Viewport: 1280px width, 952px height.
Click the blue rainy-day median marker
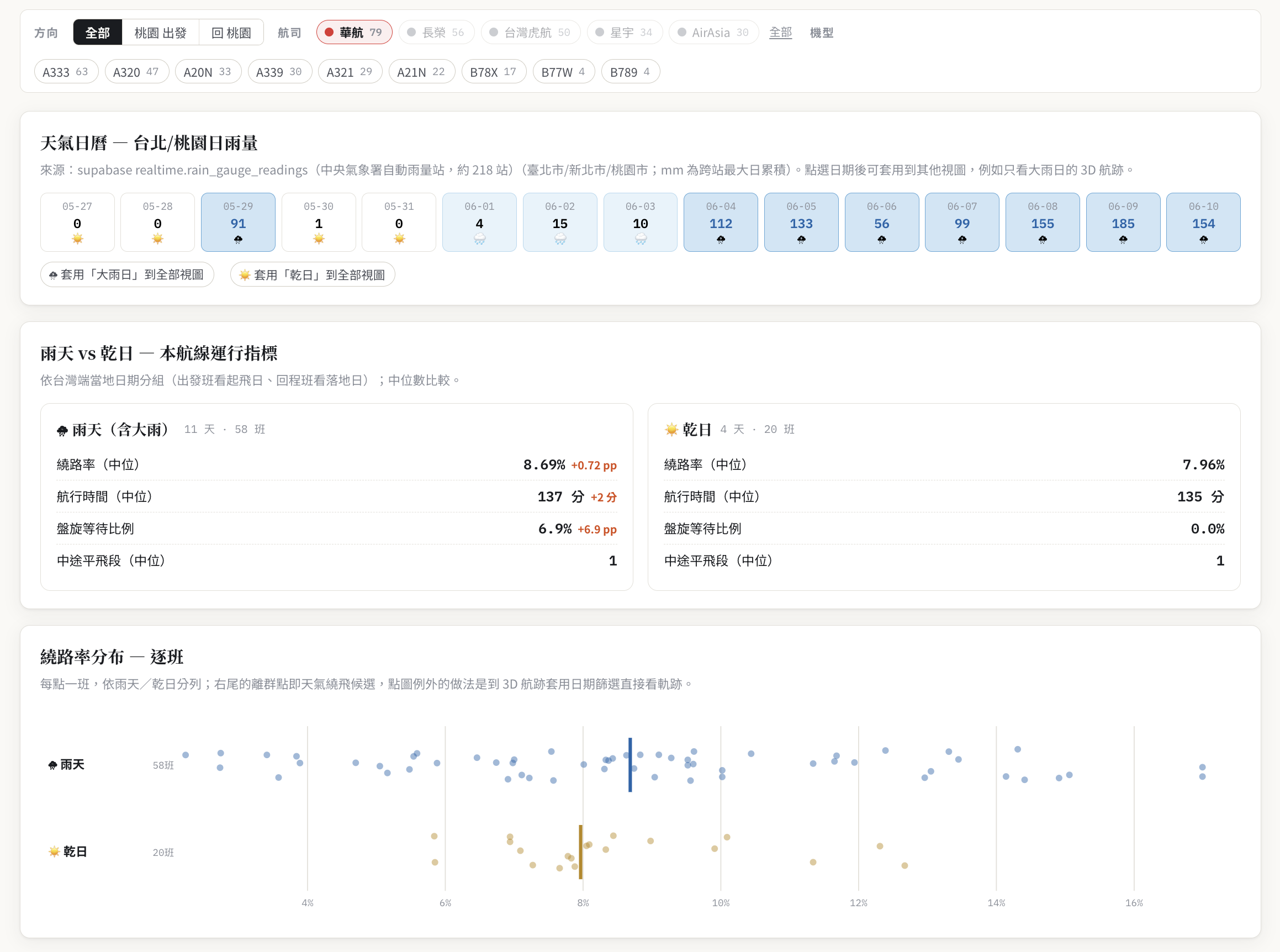pos(630,765)
